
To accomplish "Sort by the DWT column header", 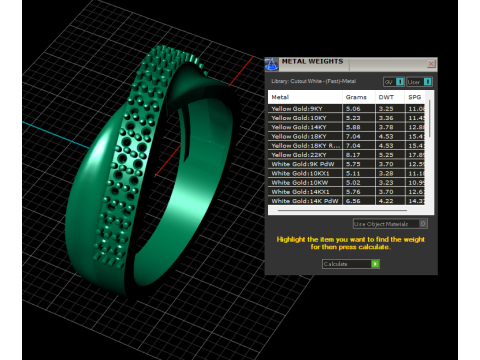I will coord(390,97).
